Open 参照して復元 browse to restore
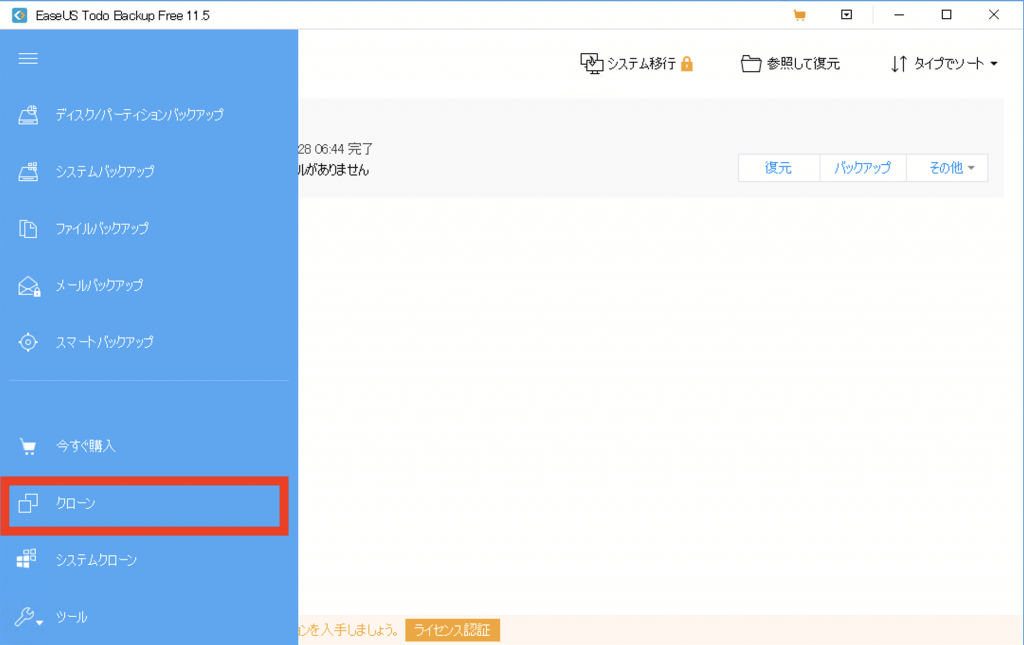Viewport: 1024px width, 645px height. click(x=790, y=64)
